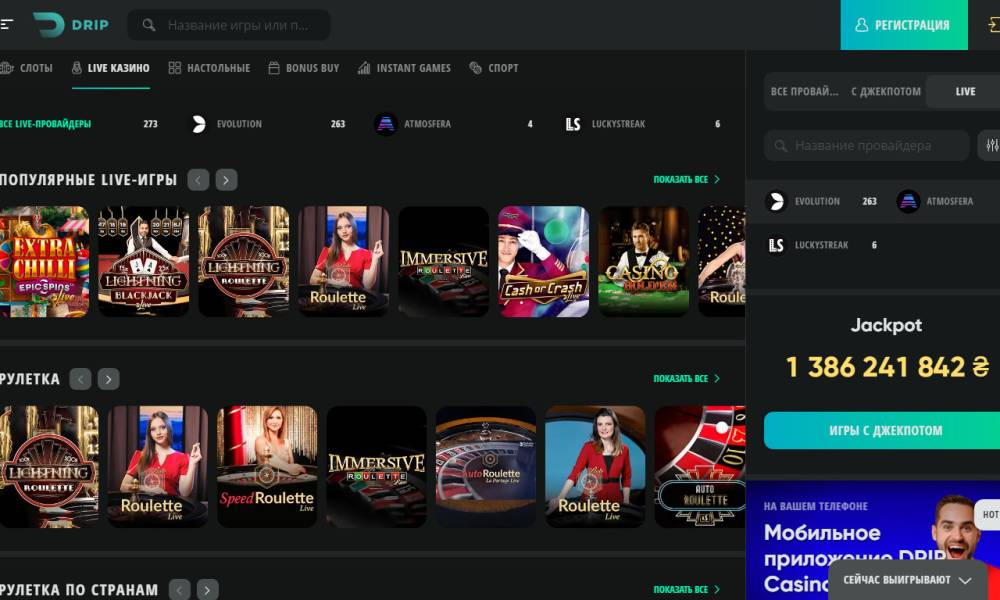Screen dimensions: 1000x600
Task: Click previous arrow for the РУЛЕТКА section
Action: tap(80, 379)
